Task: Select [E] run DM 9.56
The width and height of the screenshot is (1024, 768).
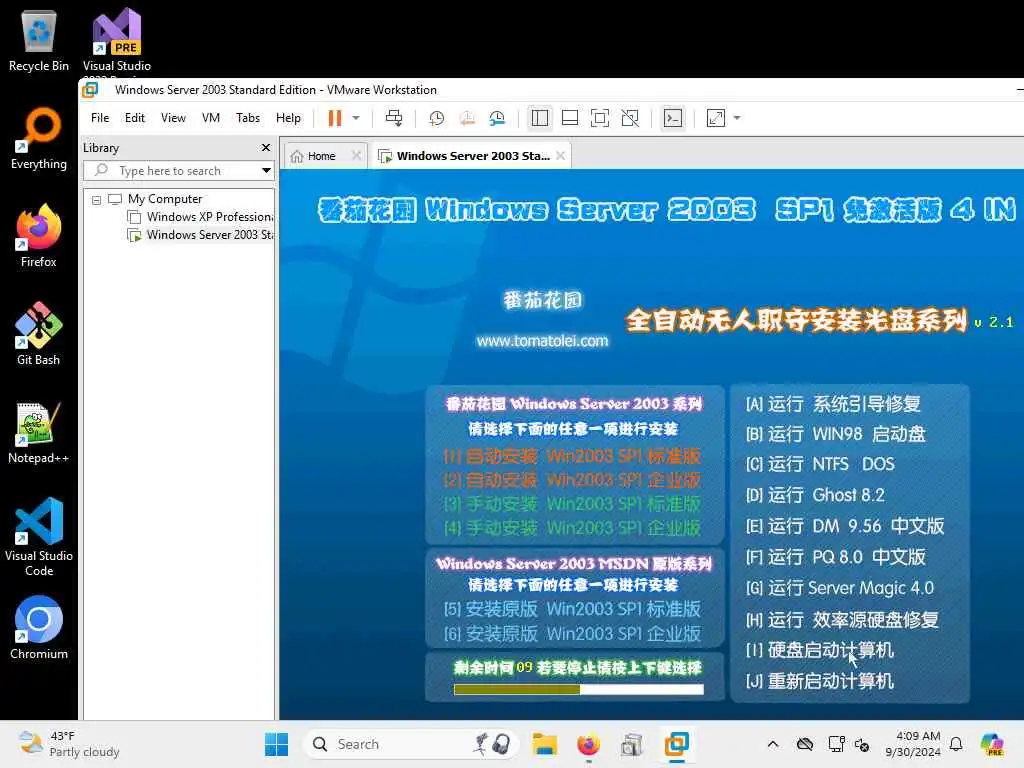Action: pyautogui.click(x=845, y=526)
